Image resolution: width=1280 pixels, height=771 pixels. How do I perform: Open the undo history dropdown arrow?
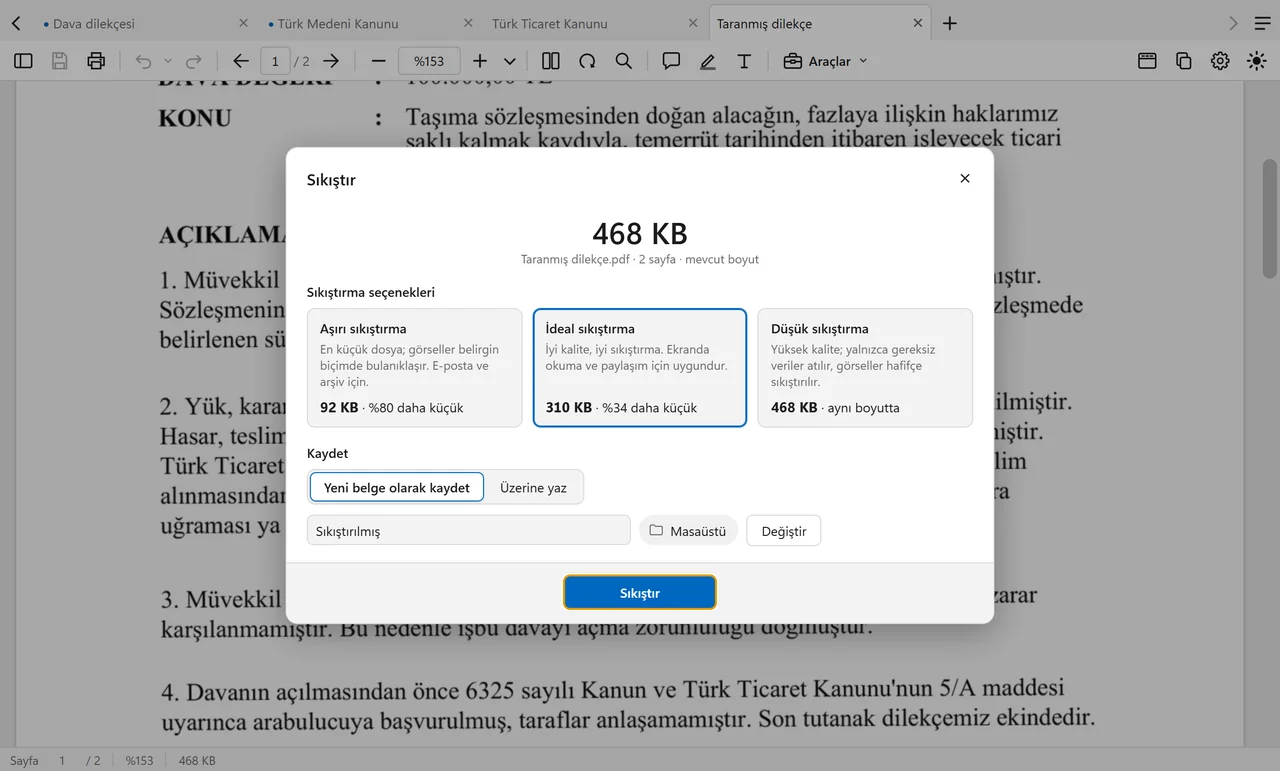(x=168, y=61)
